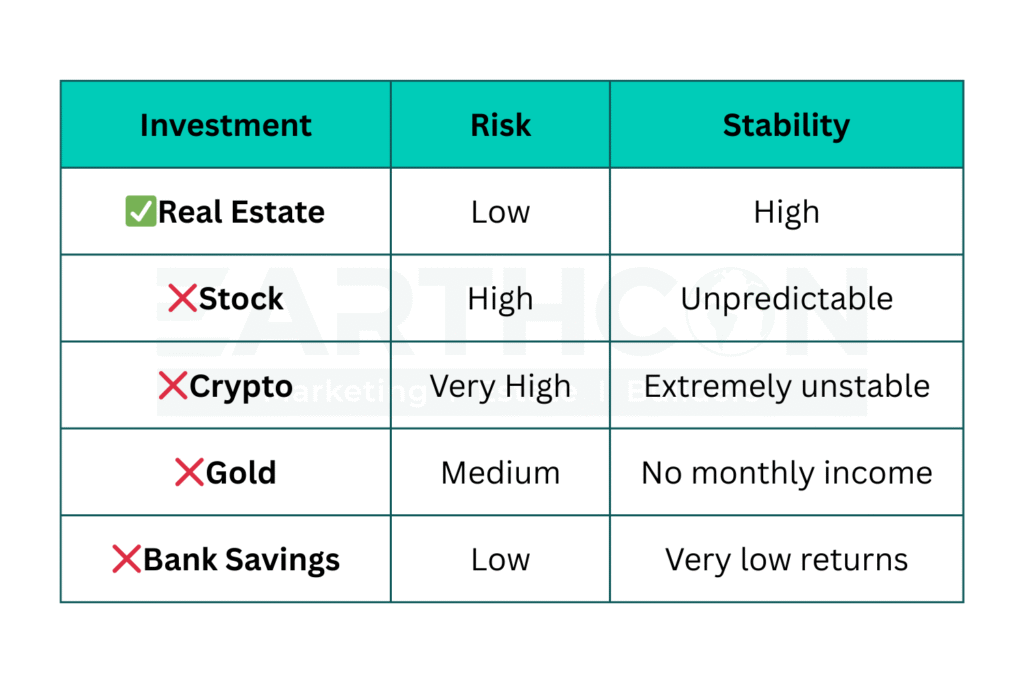
Task: Click the No monthly income cell
Action: [x=786, y=473]
